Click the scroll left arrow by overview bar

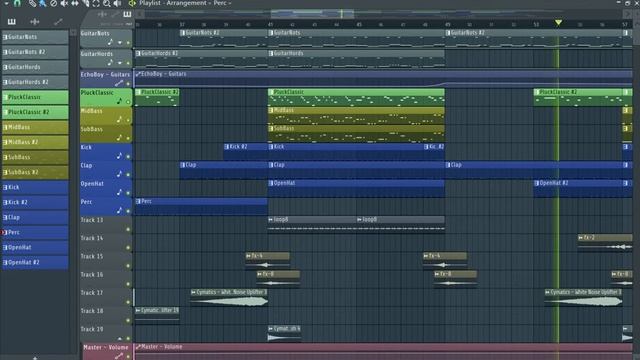(x=140, y=14)
